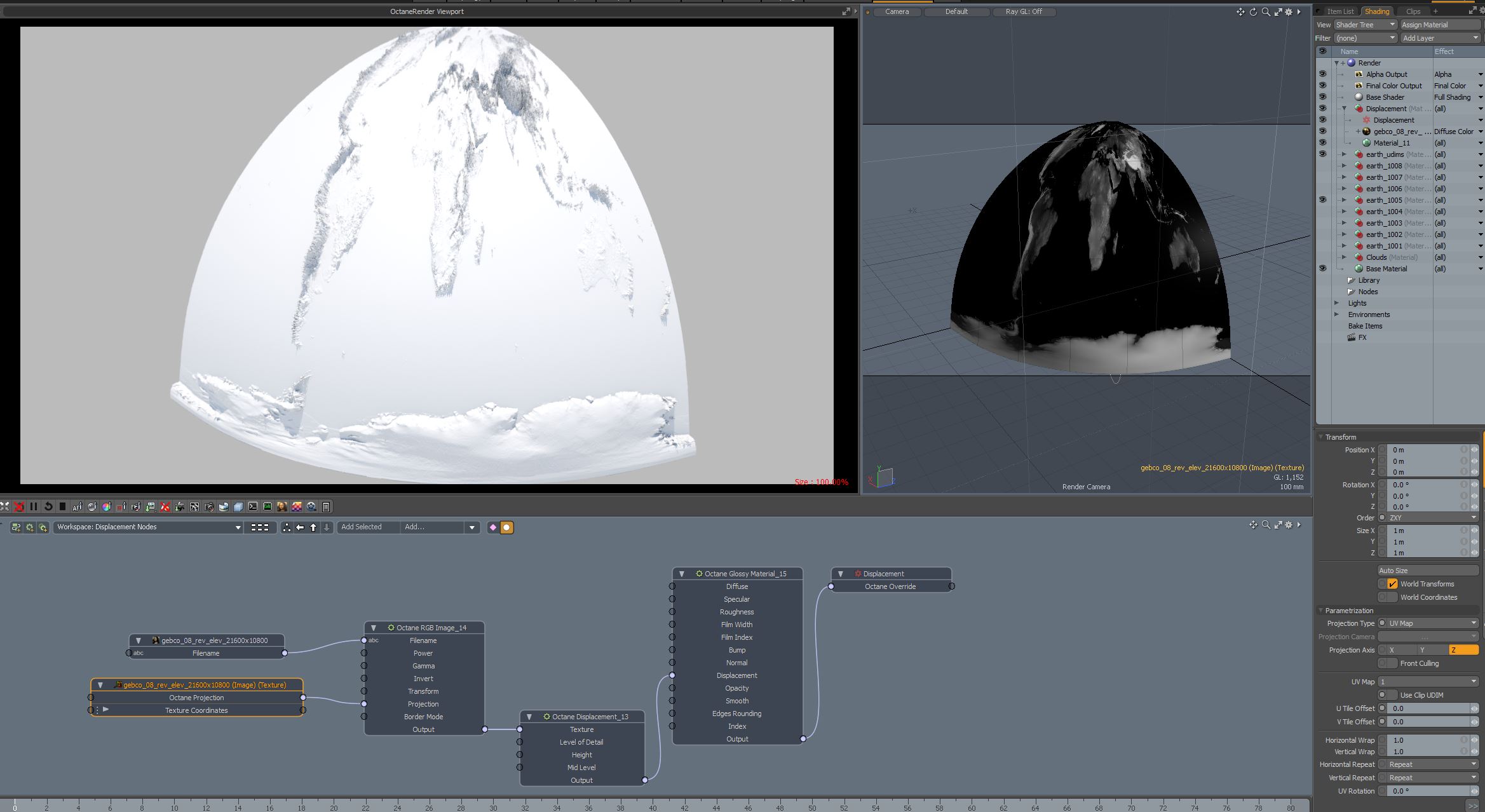Click the restart render icon
The height and width of the screenshot is (812, 1485).
tap(48, 506)
